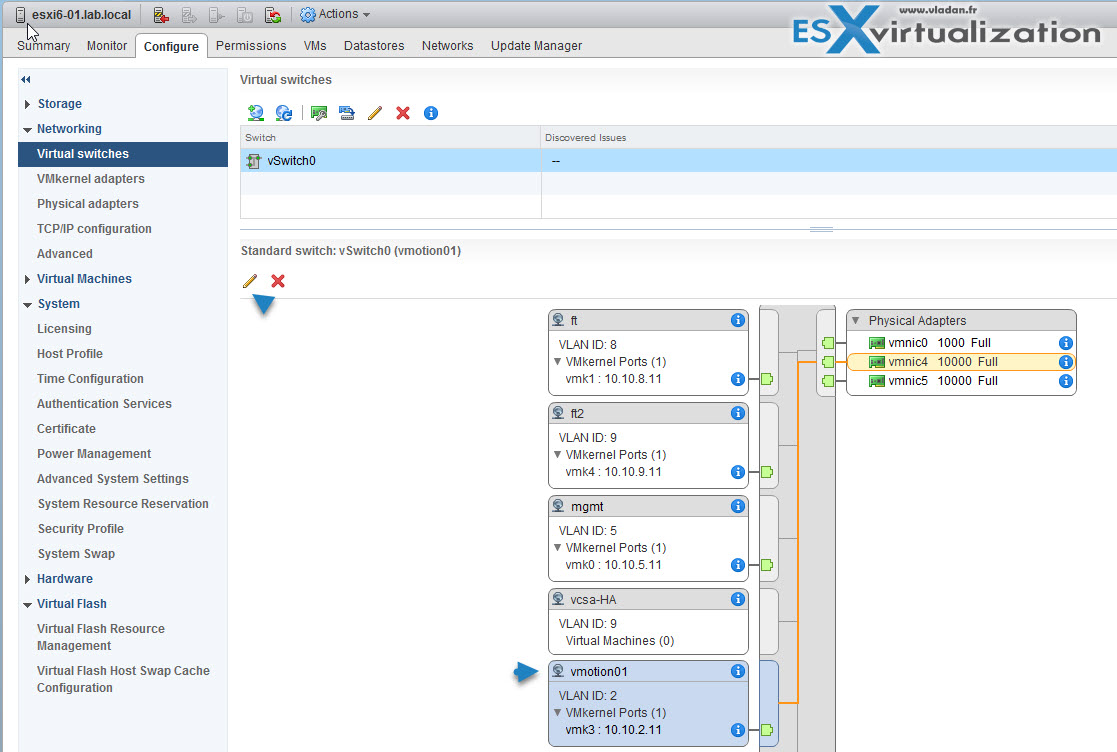Switch to the Summary tab

point(43,46)
